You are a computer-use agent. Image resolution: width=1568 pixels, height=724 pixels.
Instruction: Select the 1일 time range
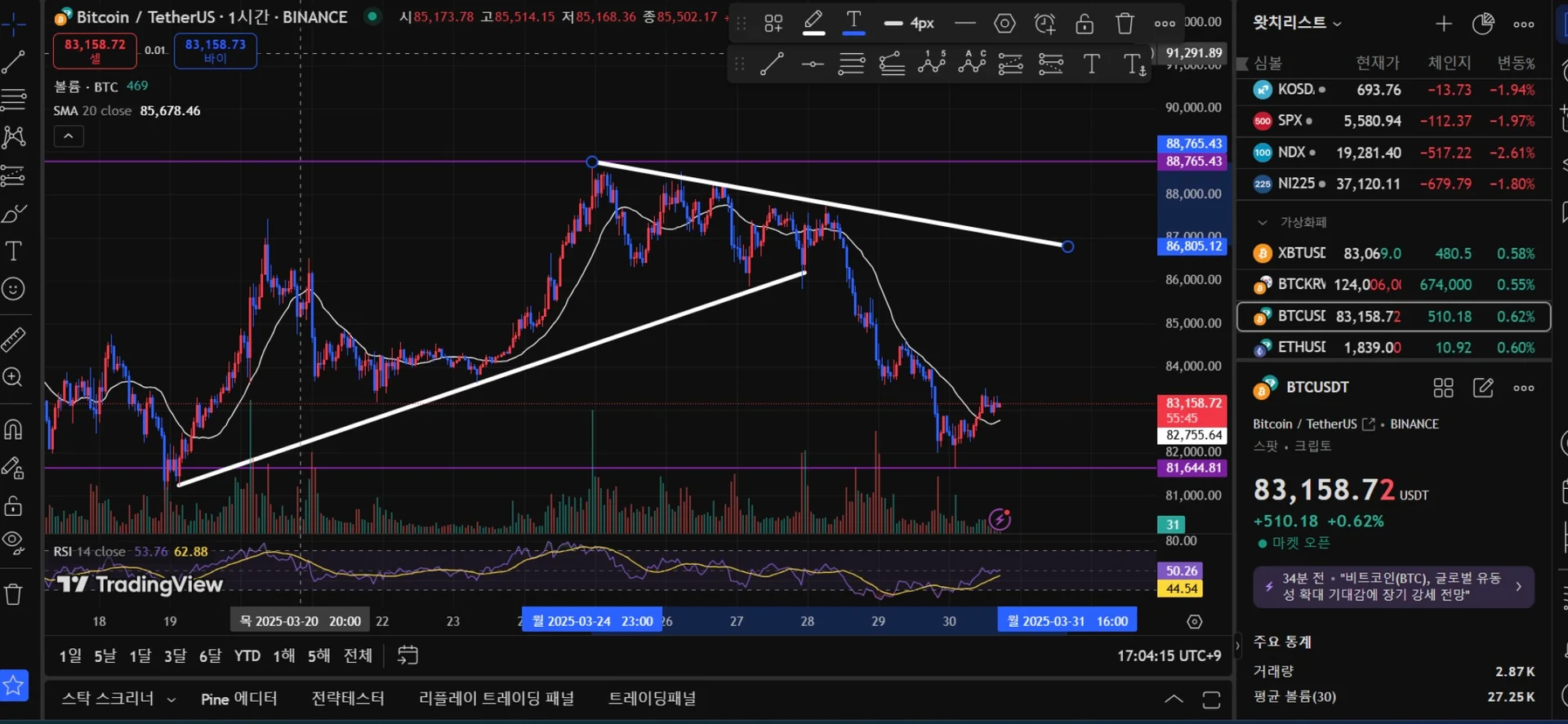click(70, 655)
